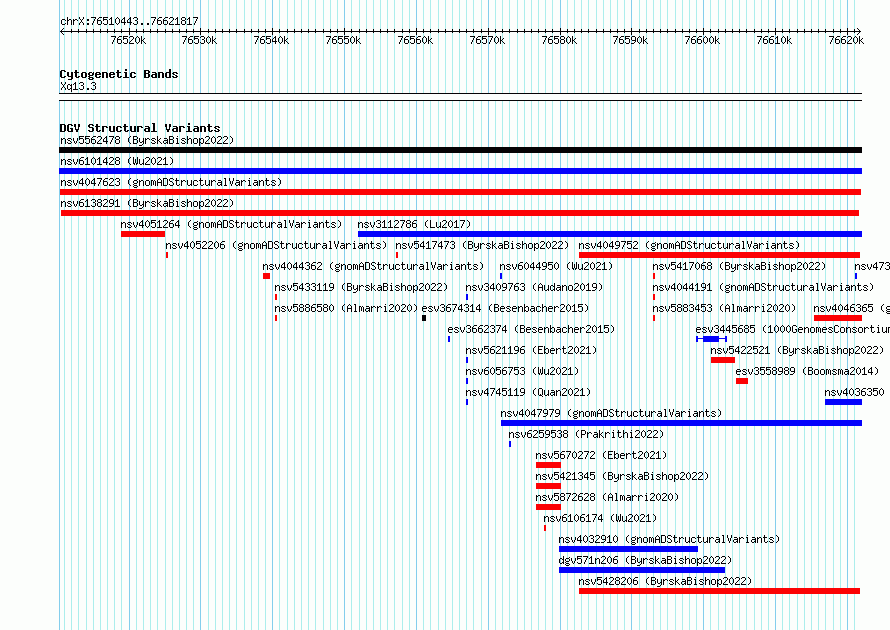Viewport: 890px width, 630px height.
Task: Open the nsv4049752 gnomAD label
Action: click(x=689, y=245)
